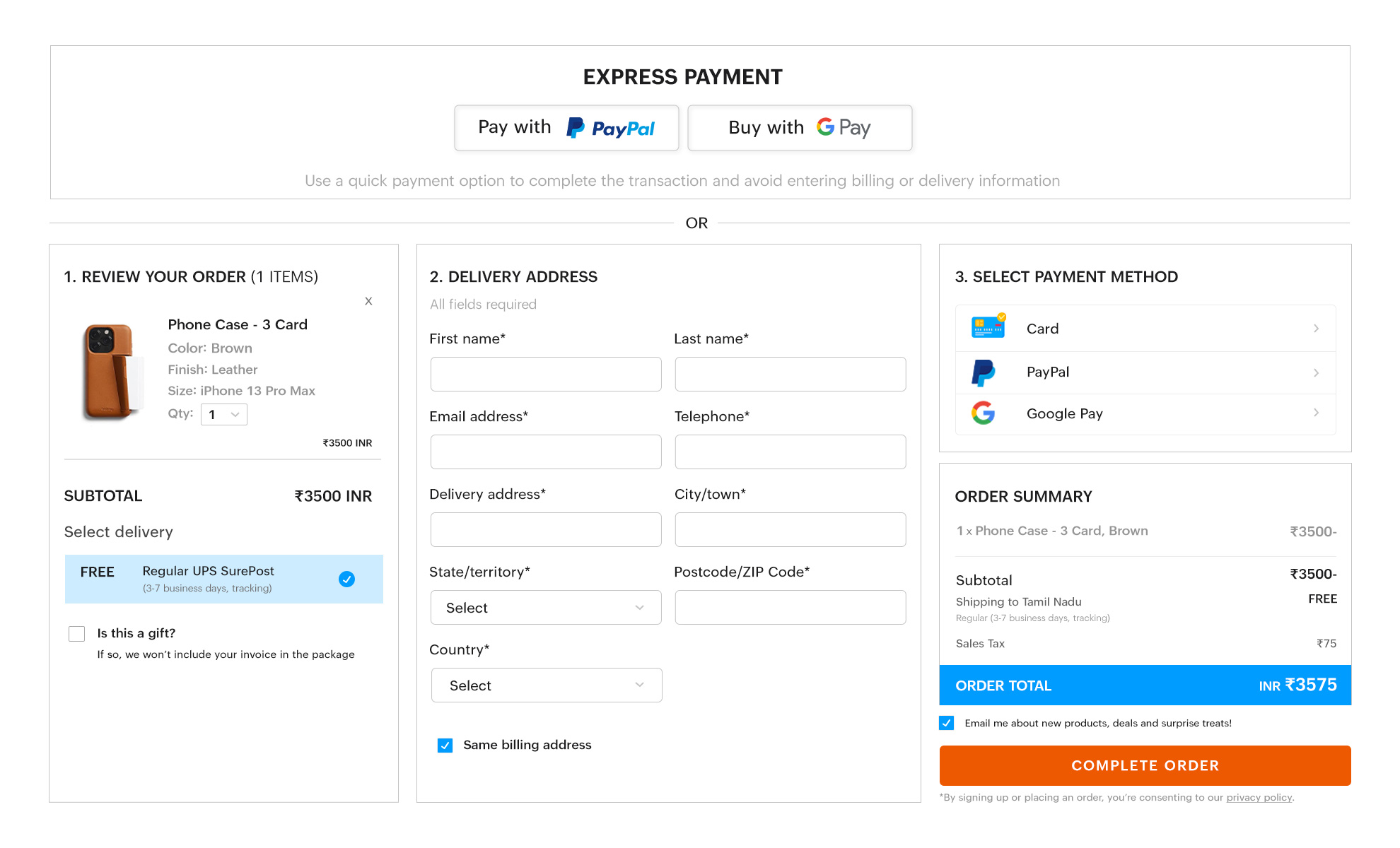Click the chevron beside Google Pay option
This screenshot has width=1400, height=848.
(1316, 413)
